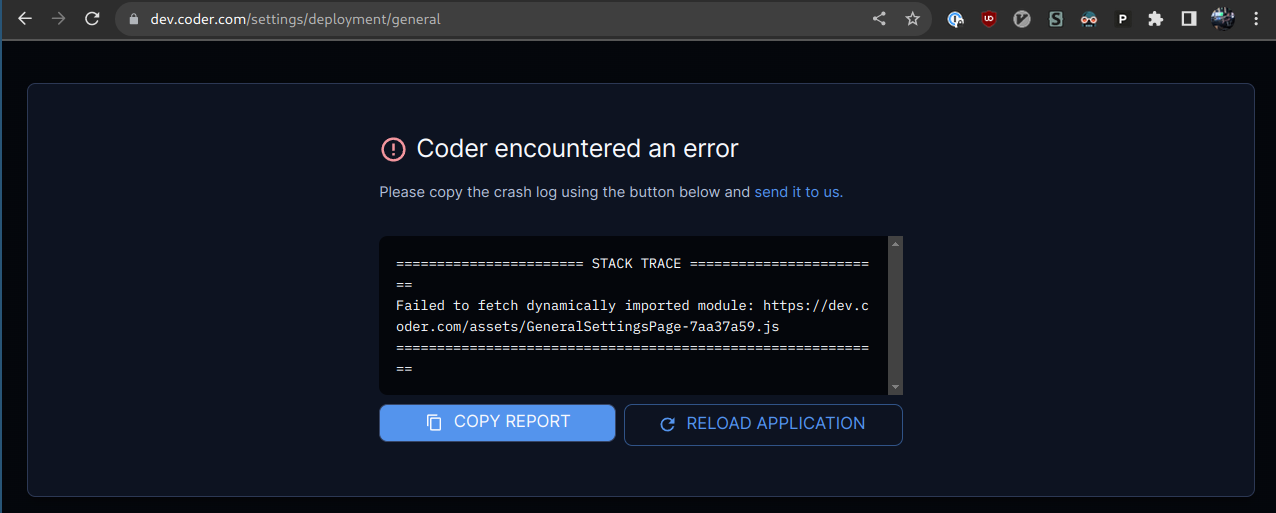Click the stack trace scrollbar up arrow

tap(895, 243)
